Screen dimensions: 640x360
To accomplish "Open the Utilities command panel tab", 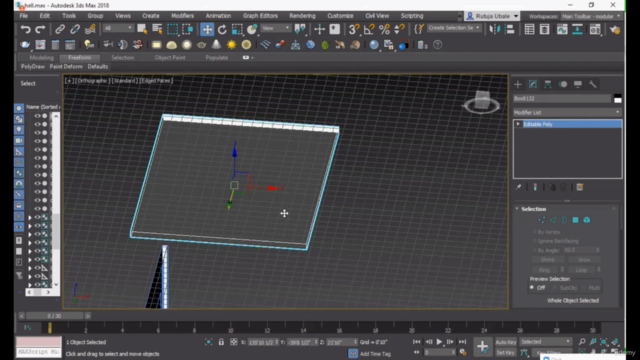I will (x=593, y=84).
